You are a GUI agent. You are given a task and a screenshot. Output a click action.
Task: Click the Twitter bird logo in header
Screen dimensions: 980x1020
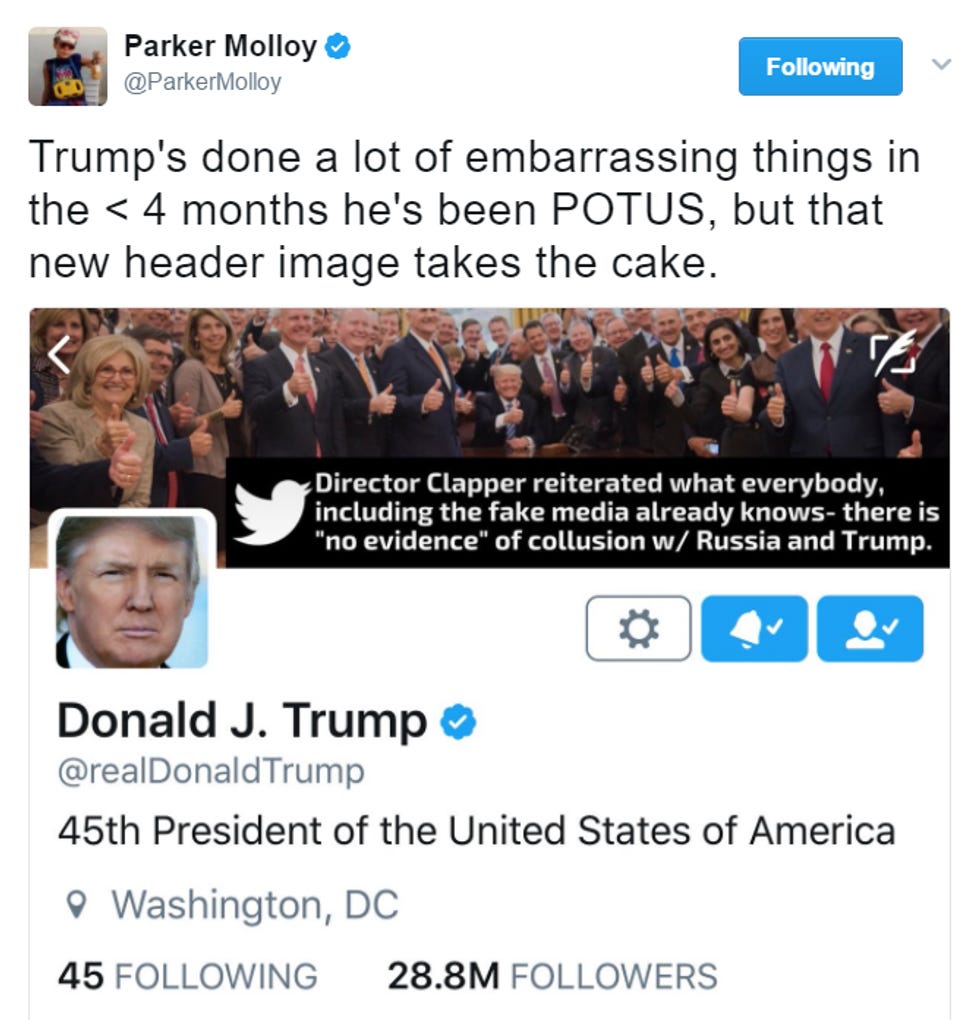tap(271, 511)
